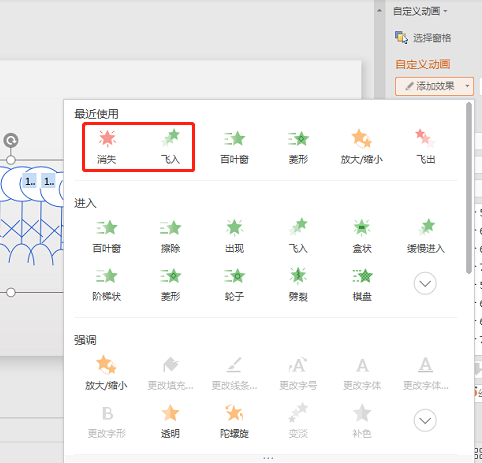Expand more entrance effects with chevron

click(x=425, y=283)
